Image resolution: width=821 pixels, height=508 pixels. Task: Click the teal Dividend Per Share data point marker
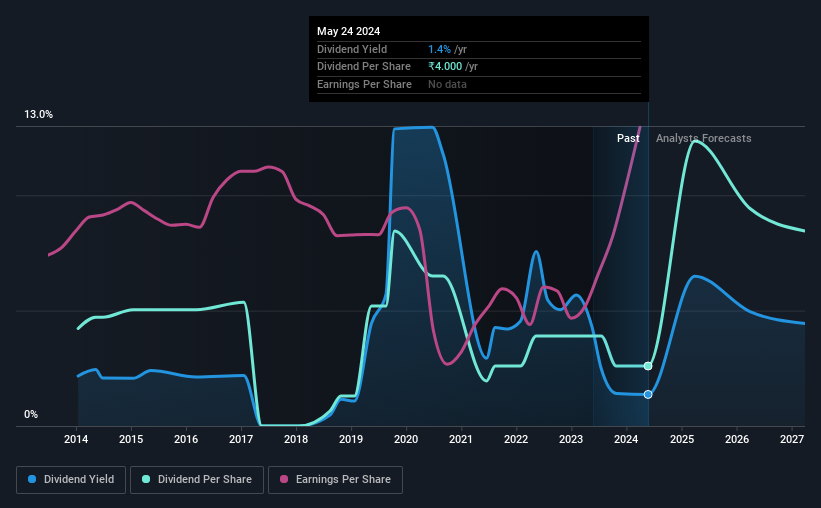pos(648,366)
